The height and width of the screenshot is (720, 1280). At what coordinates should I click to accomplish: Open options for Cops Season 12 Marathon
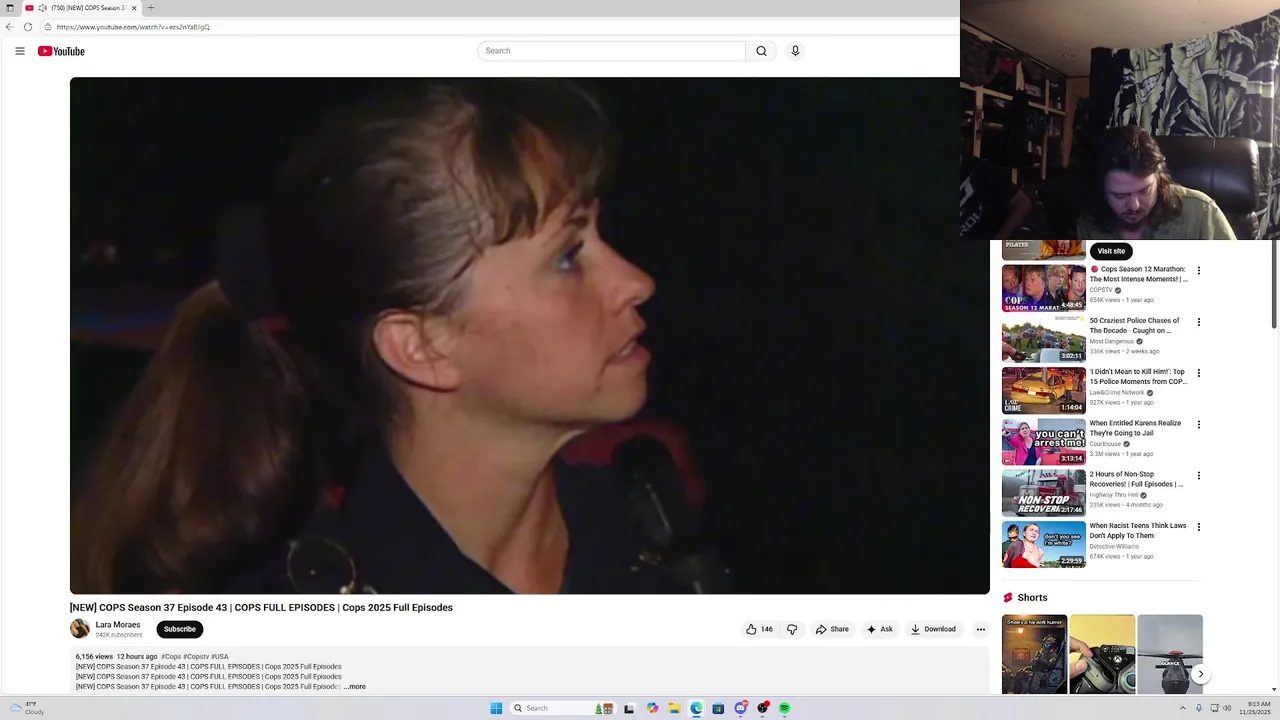tap(1199, 270)
